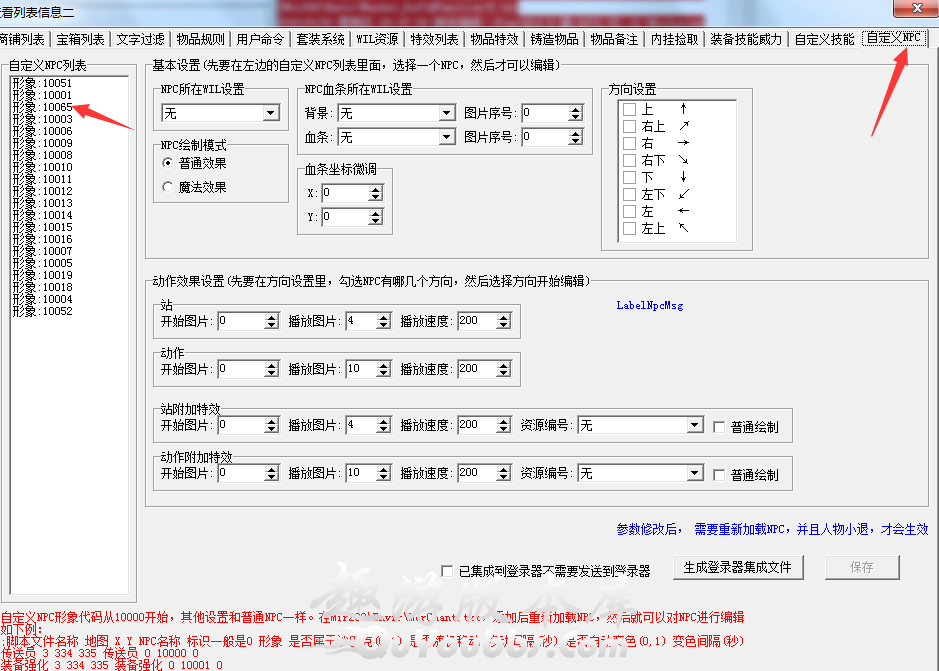Select the 魔法效果 drawing mode
Screen dimensions: 939x671
pos(168,187)
